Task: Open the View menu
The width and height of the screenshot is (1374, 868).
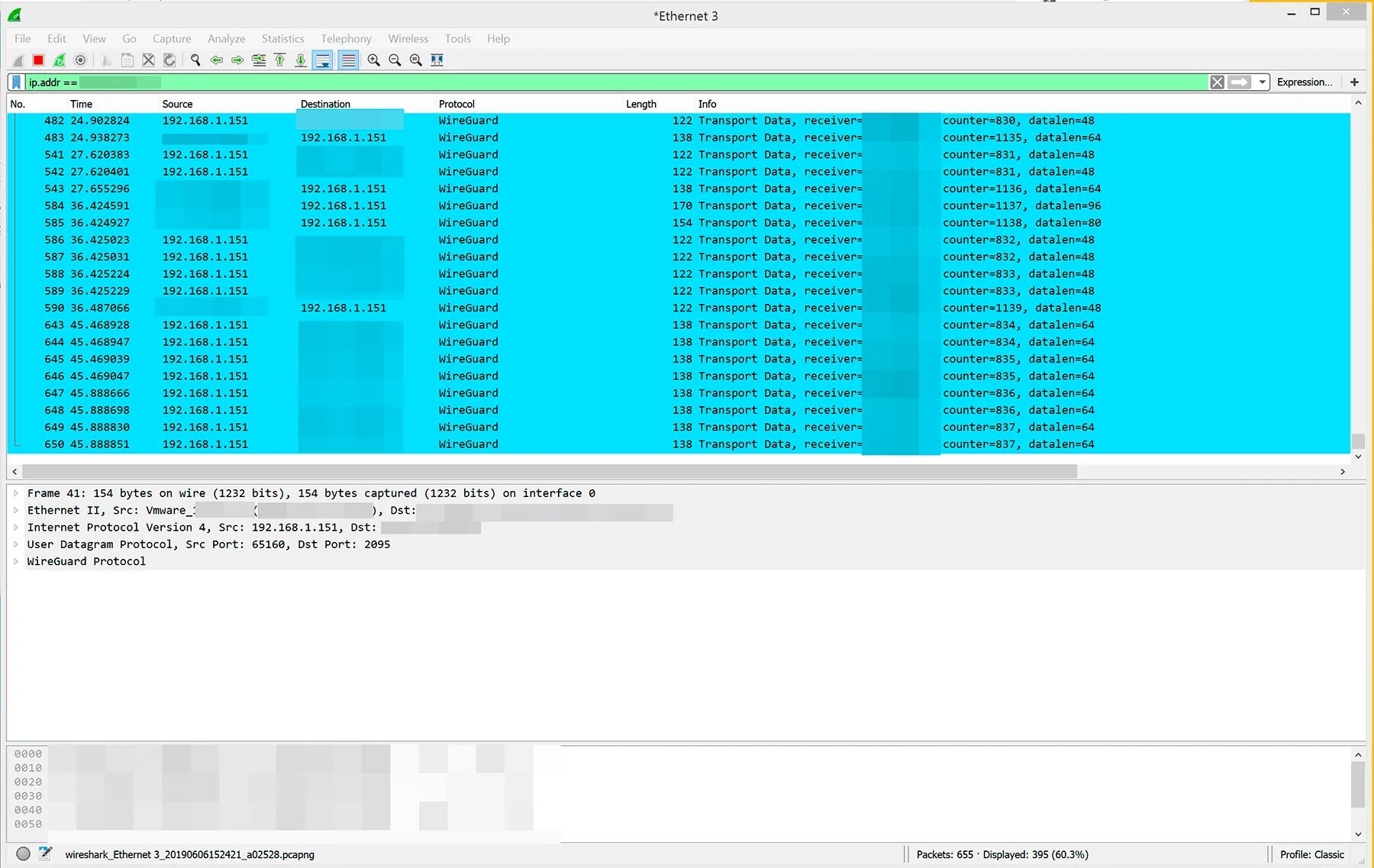Action: click(94, 39)
